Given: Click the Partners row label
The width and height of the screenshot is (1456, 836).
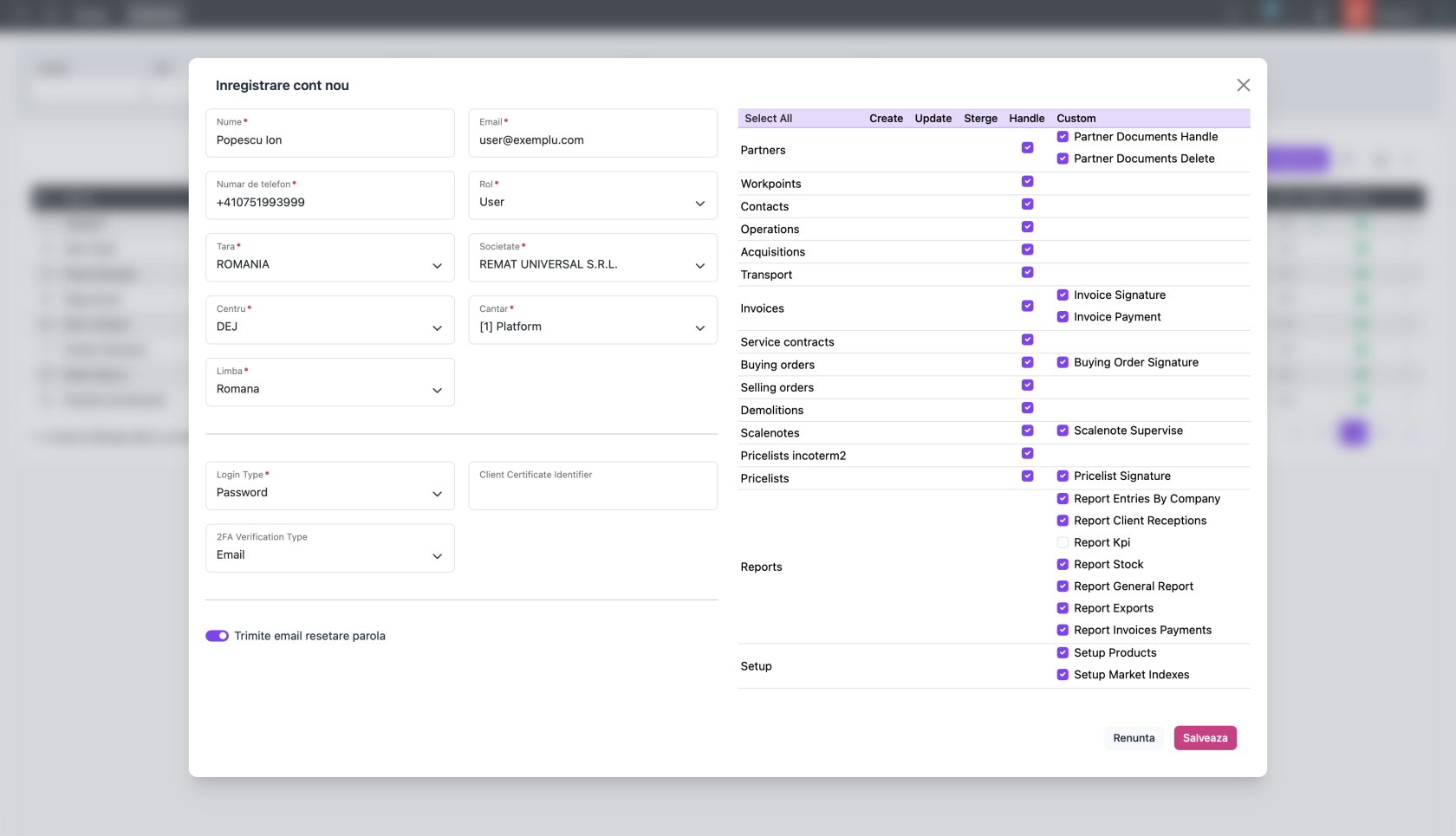Looking at the screenshot, I should [763, 150].
